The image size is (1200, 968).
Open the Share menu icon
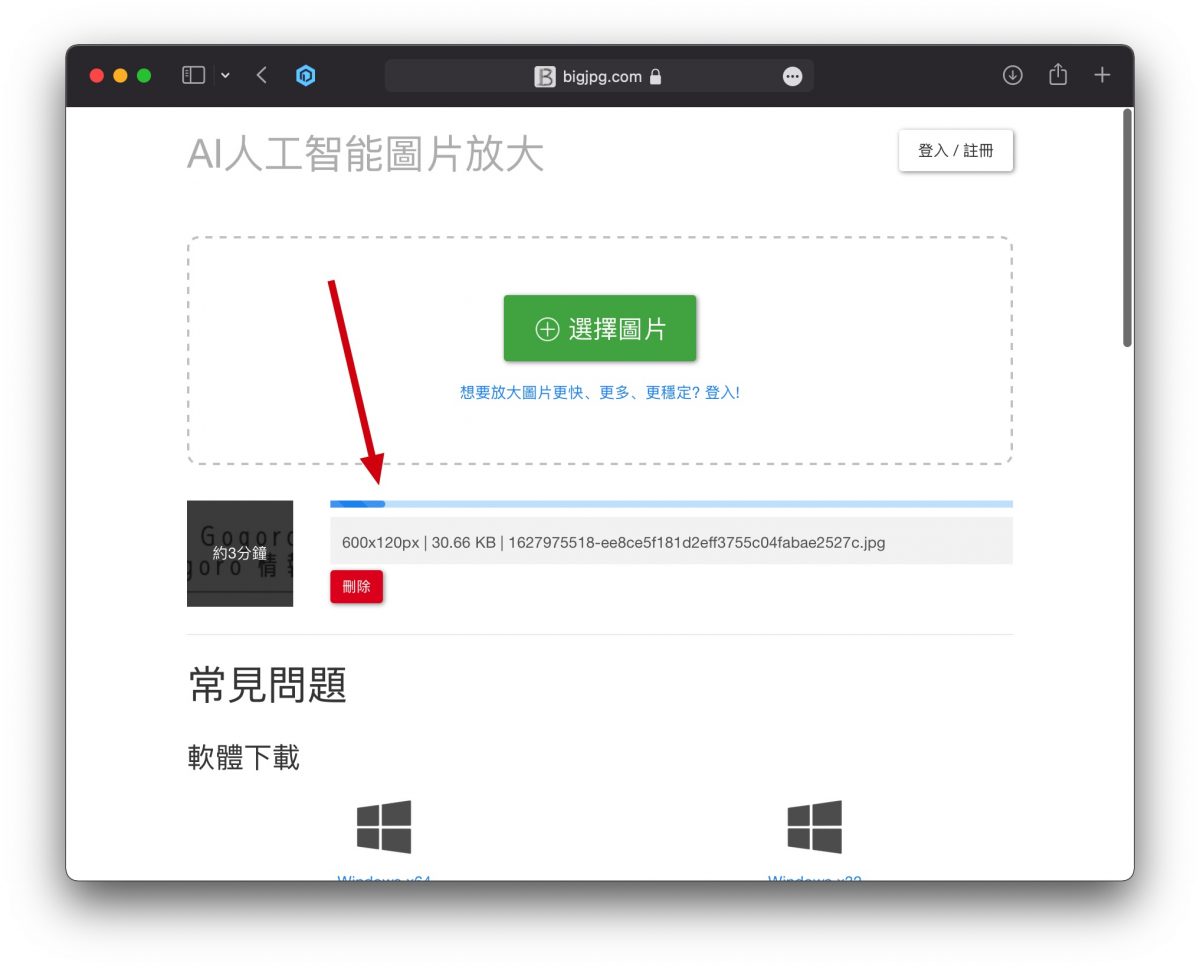[1058, 75]
